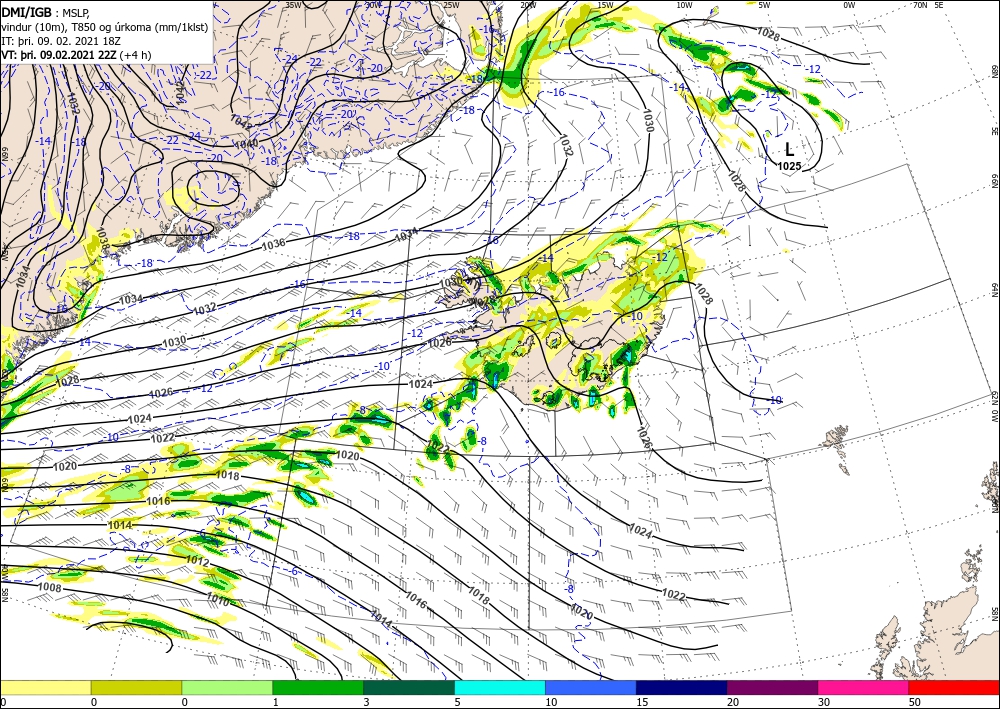This screenshot has width=1000, height=709.
Task: Select the dark green 3 mm legend swatch
Action: pos(409,687)
